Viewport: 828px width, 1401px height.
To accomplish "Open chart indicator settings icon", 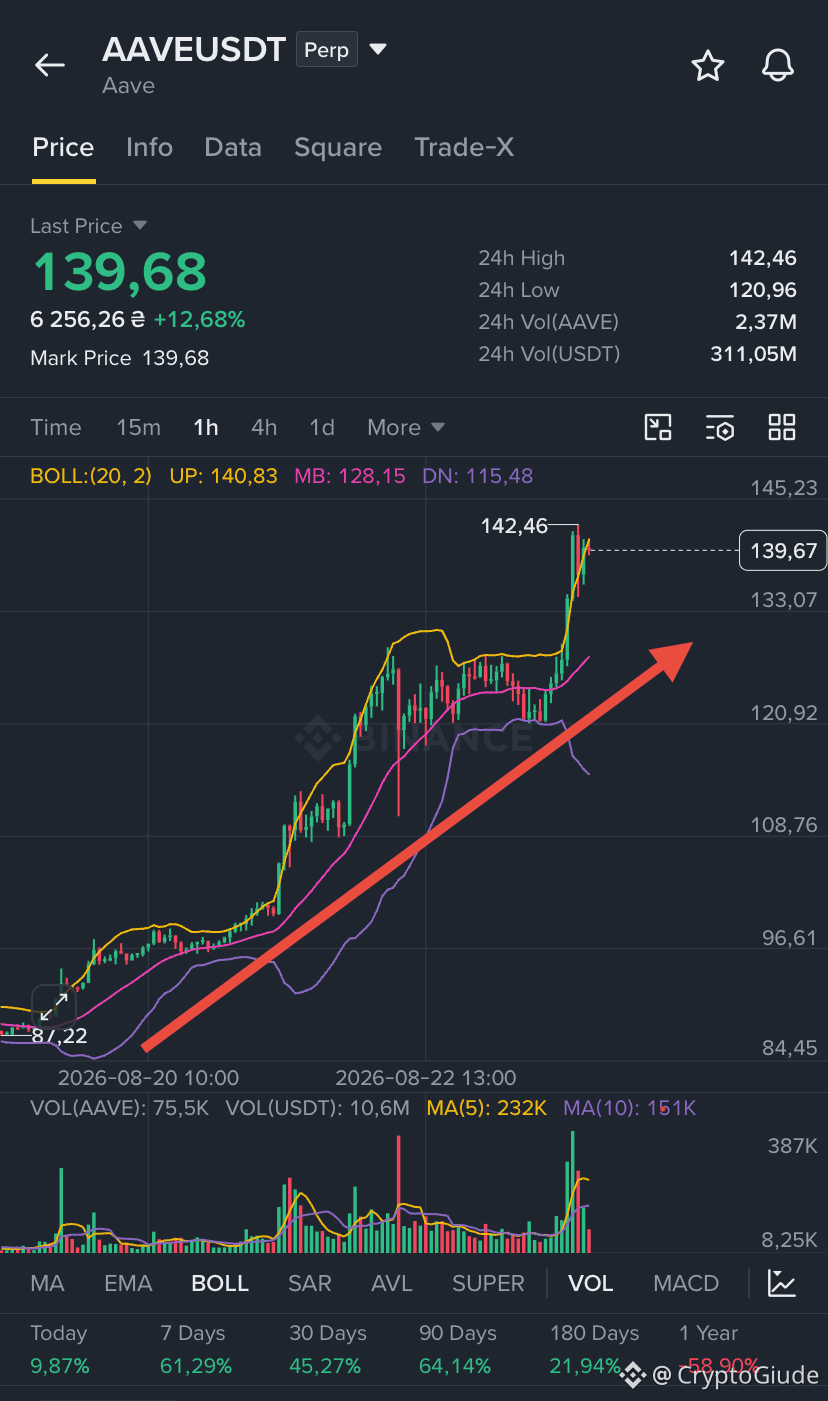I will [720, 427].
